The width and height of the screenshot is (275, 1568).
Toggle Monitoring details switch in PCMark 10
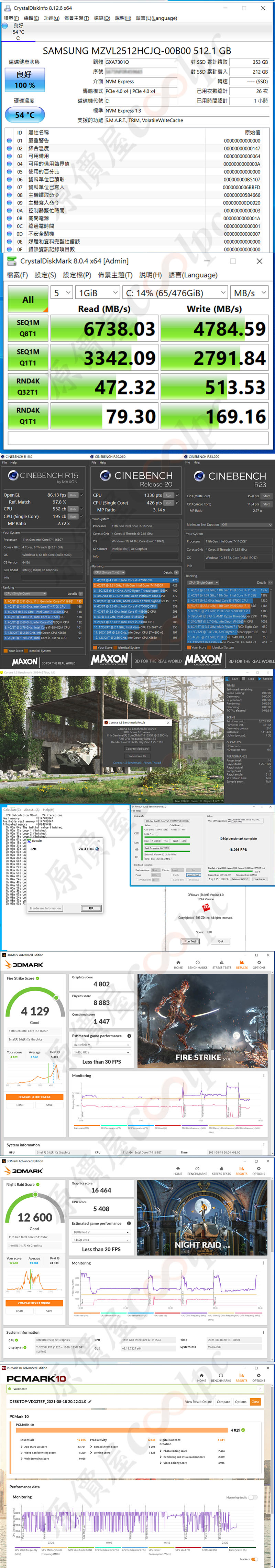pyautogui.click(x=253, y=1497)
